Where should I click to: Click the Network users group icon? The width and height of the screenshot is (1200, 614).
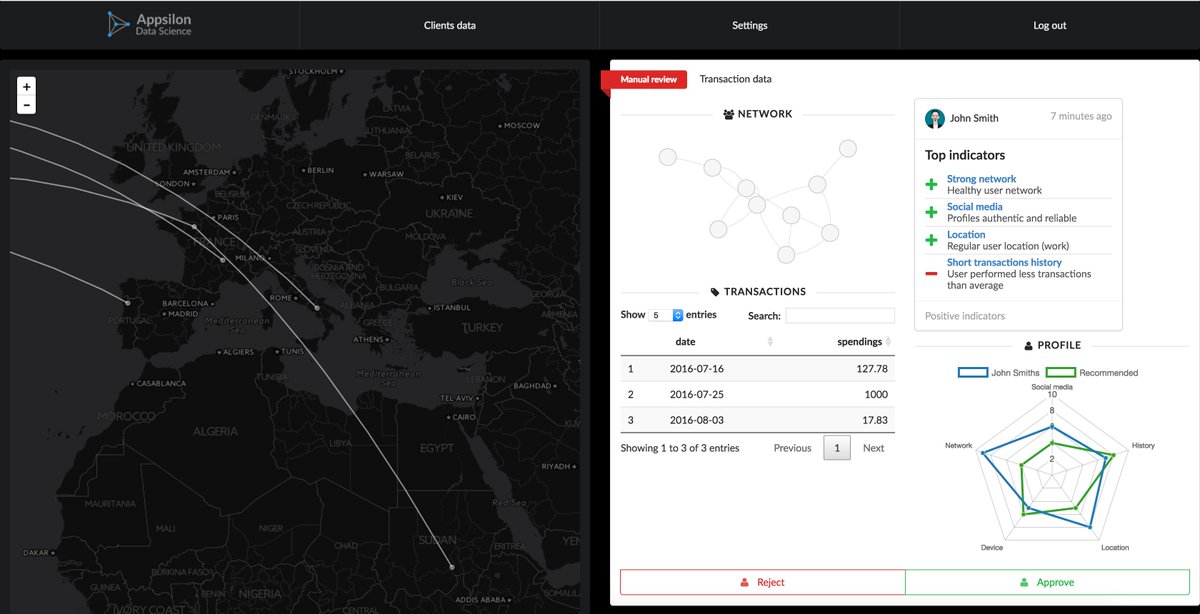(x=728, y=114)
